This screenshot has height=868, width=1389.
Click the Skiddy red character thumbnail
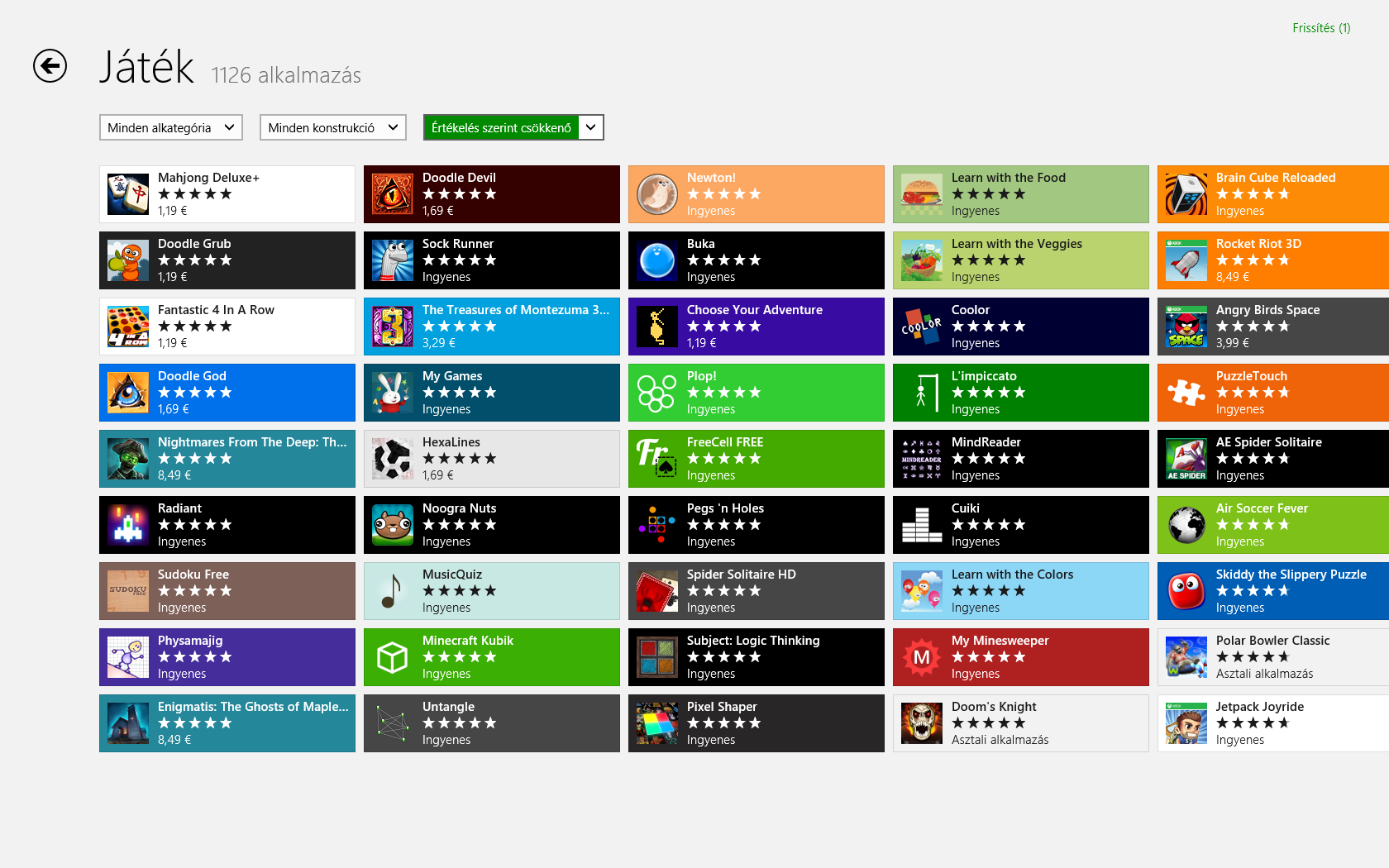[1186, 591]
